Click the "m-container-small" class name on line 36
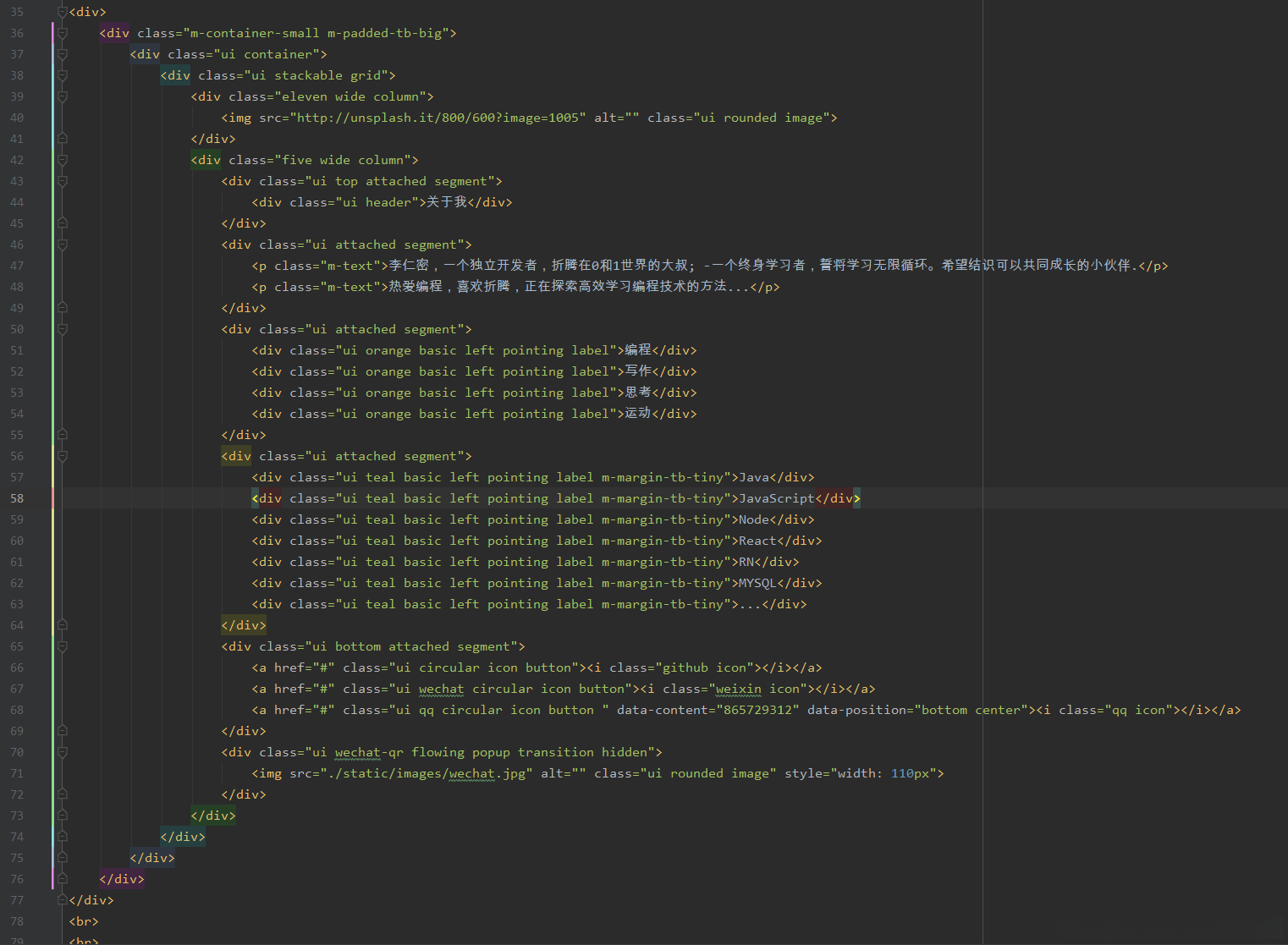 (255, 33)
